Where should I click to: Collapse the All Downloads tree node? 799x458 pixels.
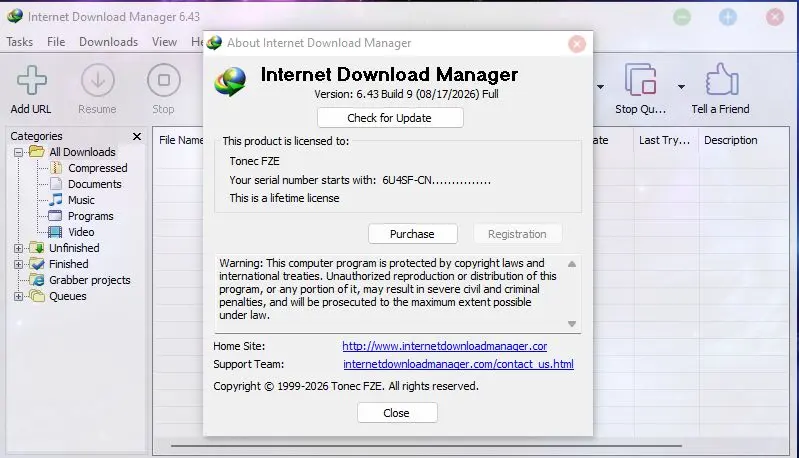point(18,152)
